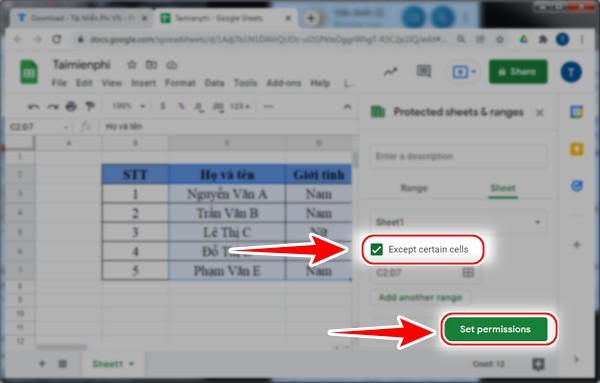Click the Redo icon
The image size is (600, 383).
pos(52,106)
